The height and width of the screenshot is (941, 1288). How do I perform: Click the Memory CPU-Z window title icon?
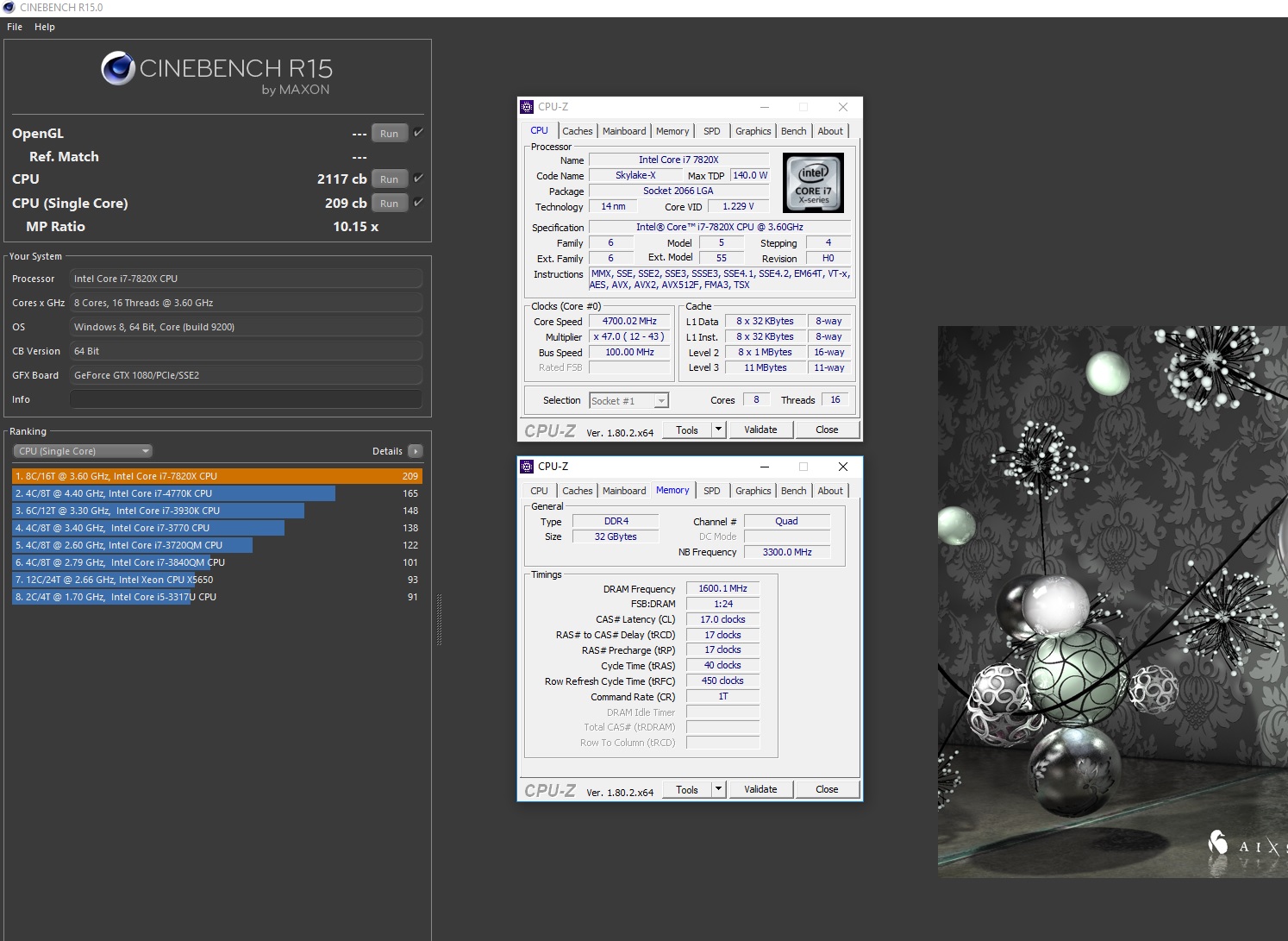point(527,467)
